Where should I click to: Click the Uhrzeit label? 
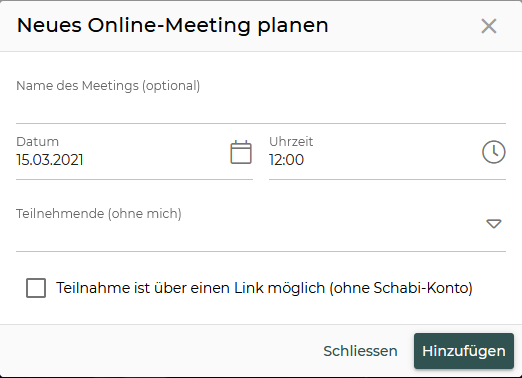291,142
